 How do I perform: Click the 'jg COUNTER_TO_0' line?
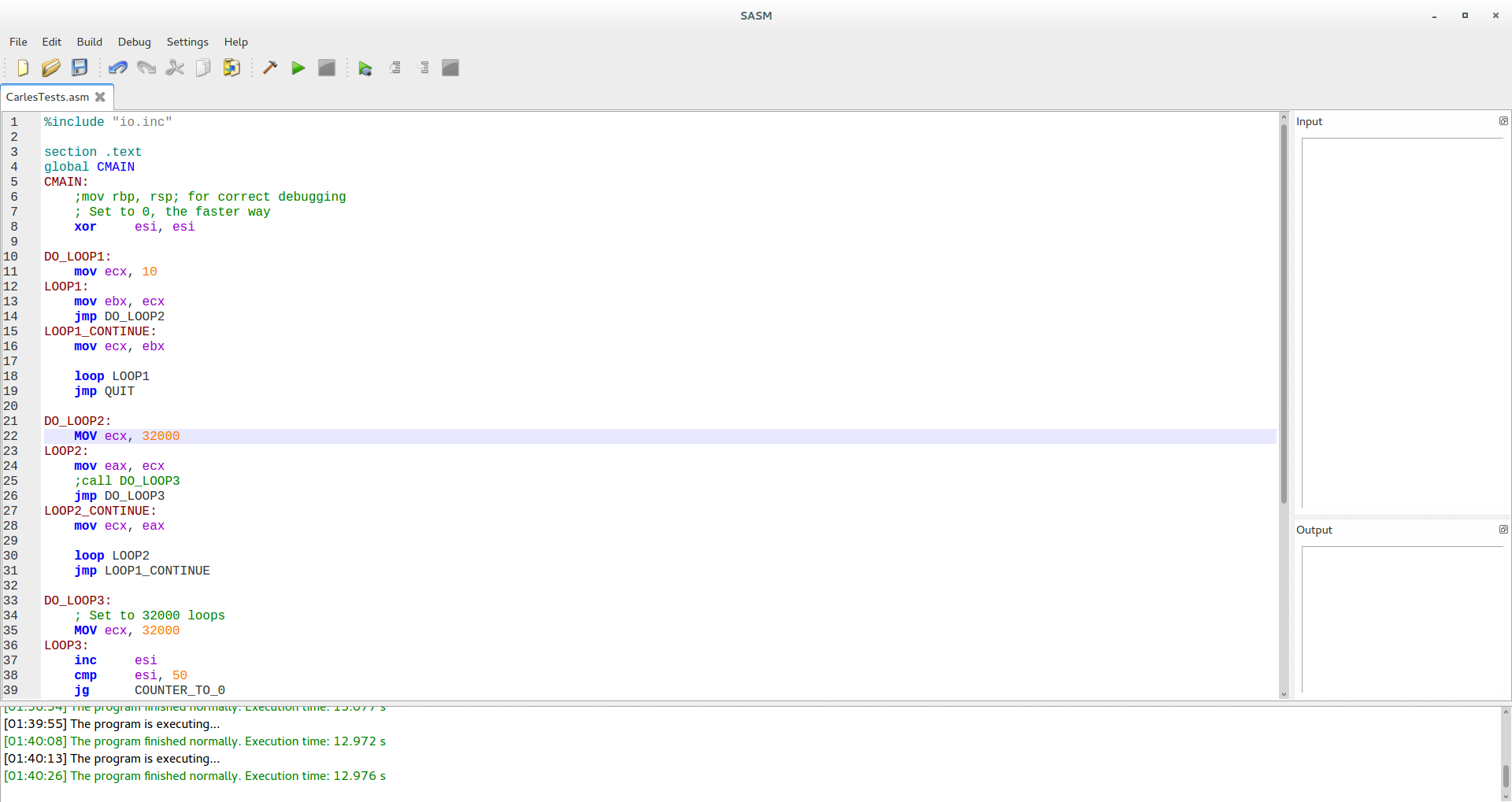150,690
